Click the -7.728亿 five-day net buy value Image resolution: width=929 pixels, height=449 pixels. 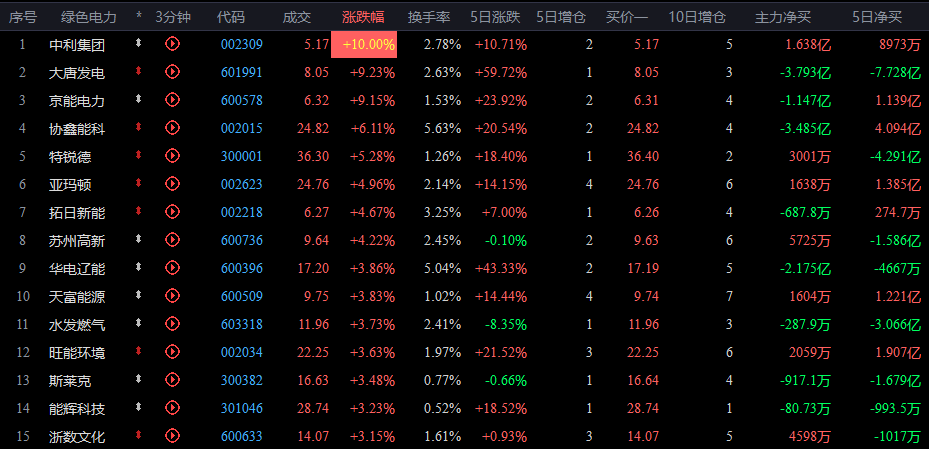895,72
